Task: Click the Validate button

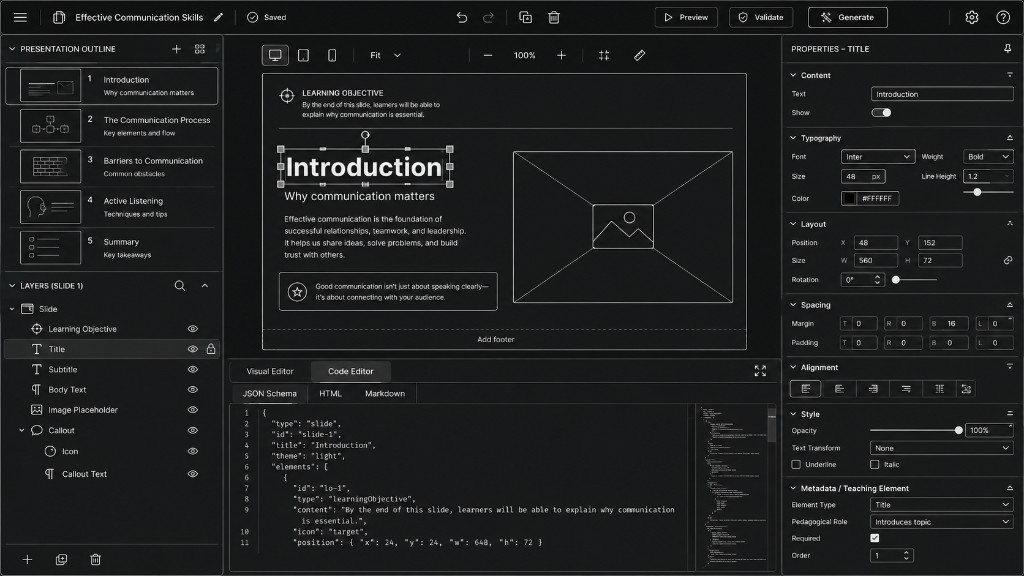Action: [x=761, y=18]
